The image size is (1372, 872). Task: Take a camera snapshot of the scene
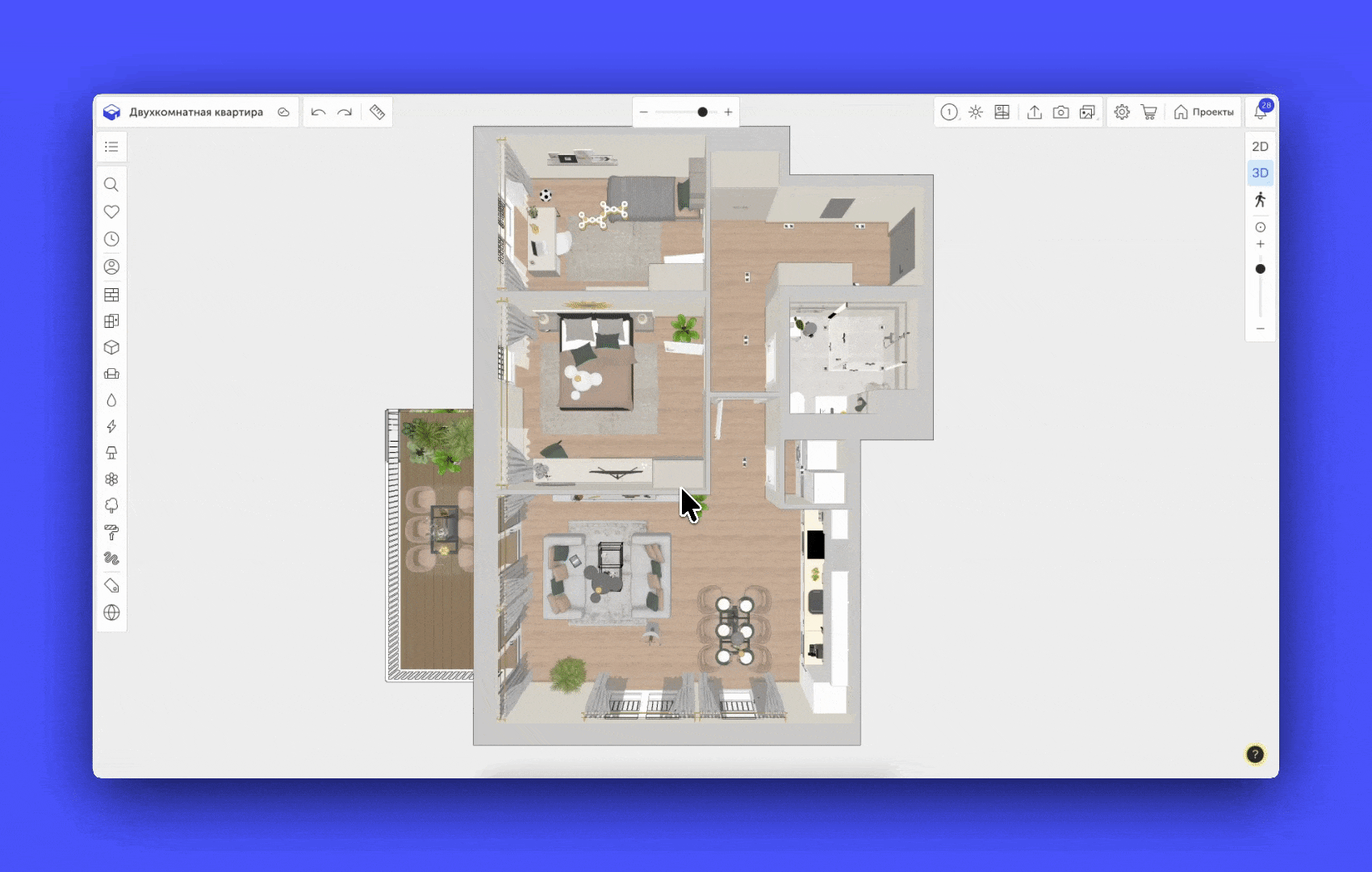click(x=1060, y=112)
